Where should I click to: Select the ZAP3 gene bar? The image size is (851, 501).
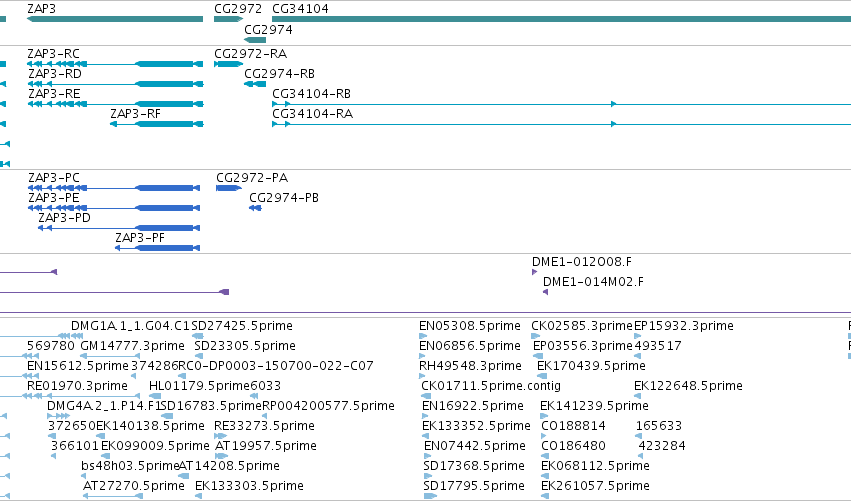(x=115, y=19)
